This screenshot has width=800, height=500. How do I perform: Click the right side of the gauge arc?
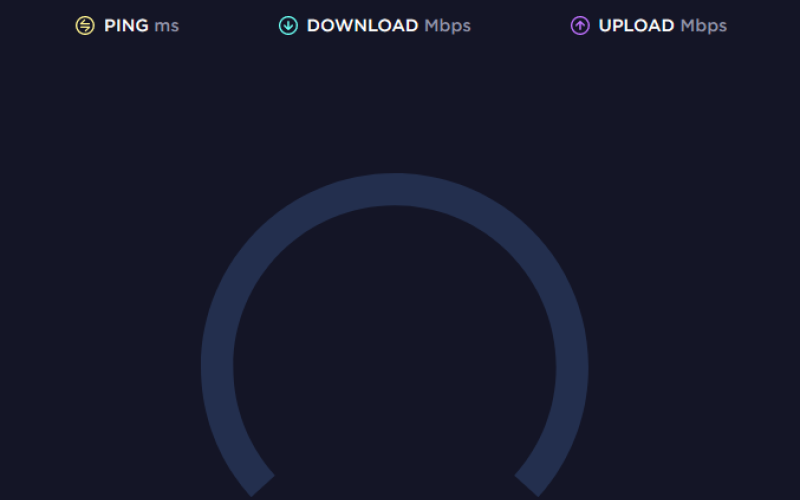(x=572, y=366)
